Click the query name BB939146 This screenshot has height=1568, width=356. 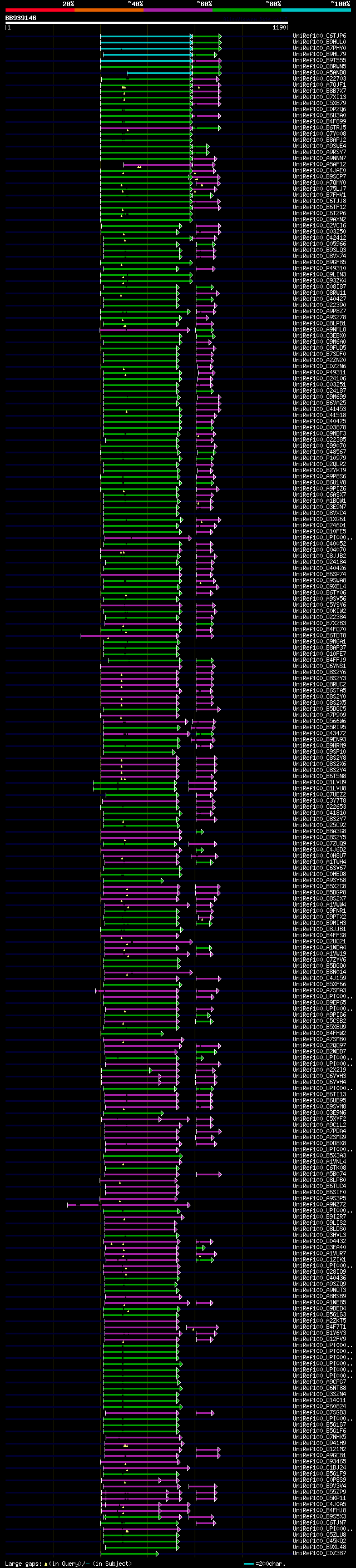coord(21,18)
